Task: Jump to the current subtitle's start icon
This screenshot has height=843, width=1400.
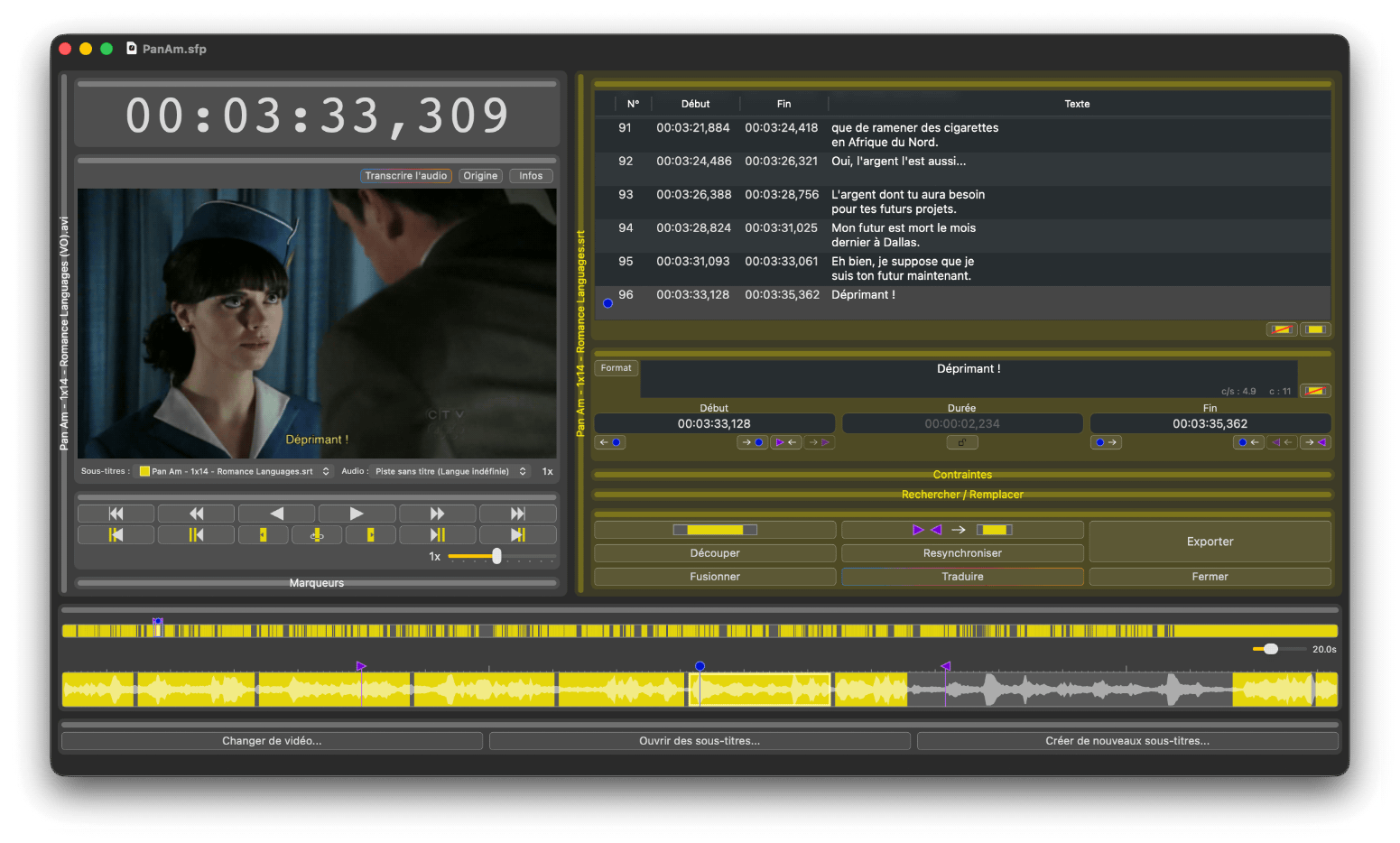Action: pos(263,535)
